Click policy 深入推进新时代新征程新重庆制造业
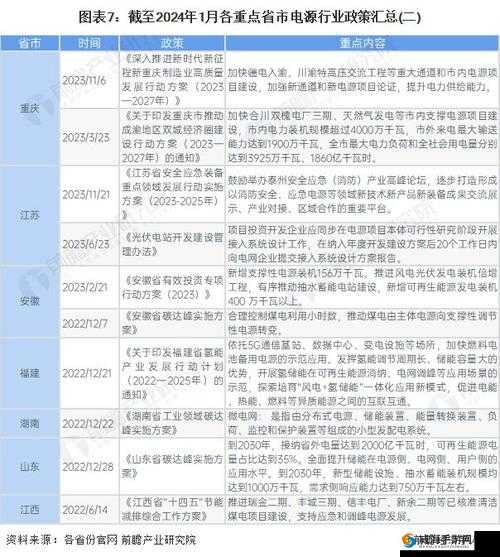500x557 pixels. pos(173,80)
